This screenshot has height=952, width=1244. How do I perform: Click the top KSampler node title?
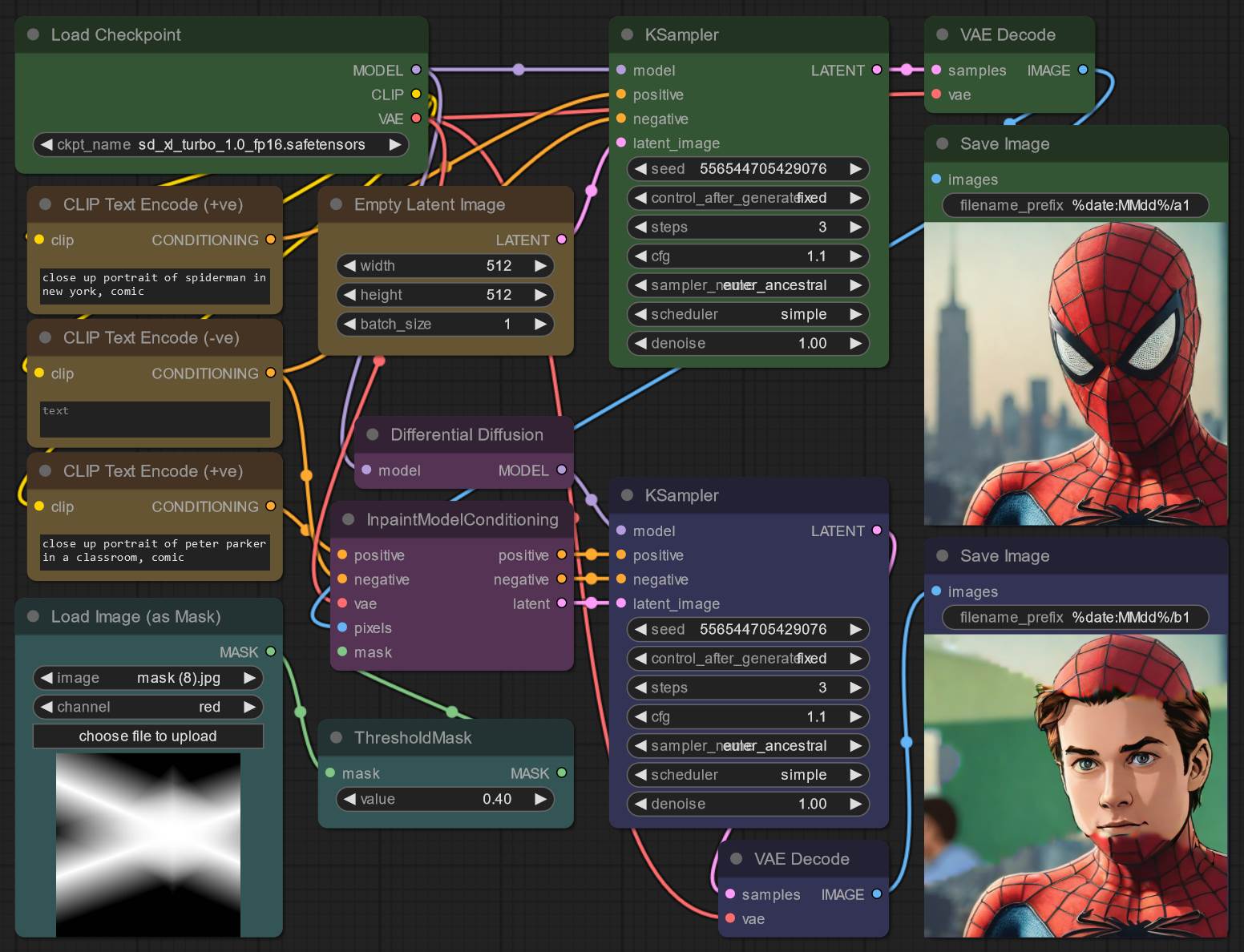pos(682,34)
